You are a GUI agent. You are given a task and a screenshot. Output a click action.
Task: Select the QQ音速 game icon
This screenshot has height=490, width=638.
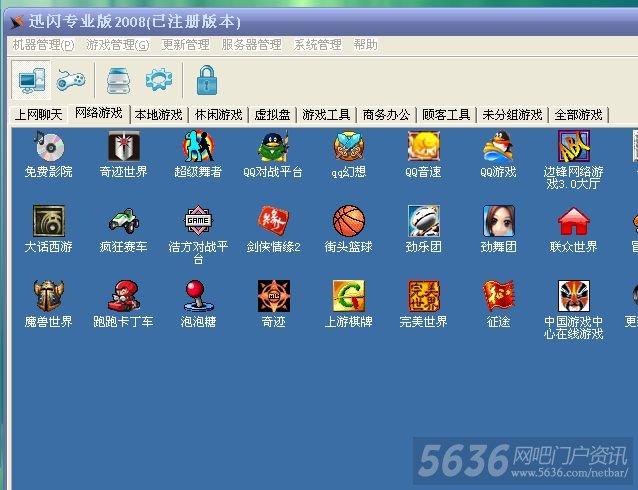coord(424,146)
